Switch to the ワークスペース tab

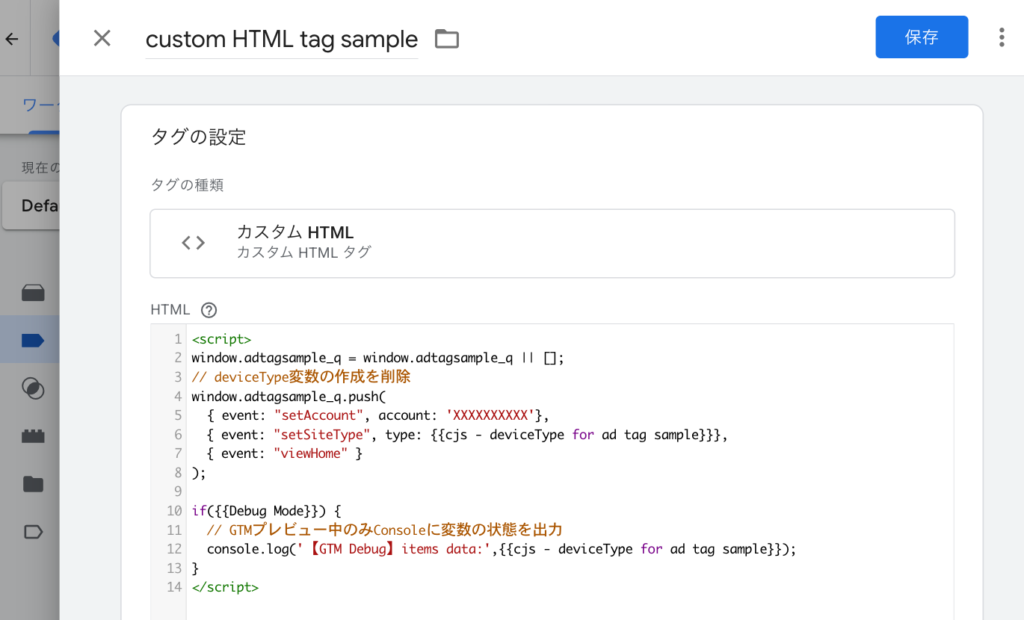40,106
